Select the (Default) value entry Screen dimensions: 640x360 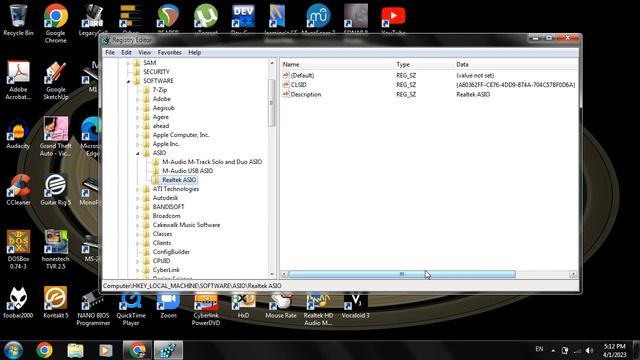click(x=302, y=76)
